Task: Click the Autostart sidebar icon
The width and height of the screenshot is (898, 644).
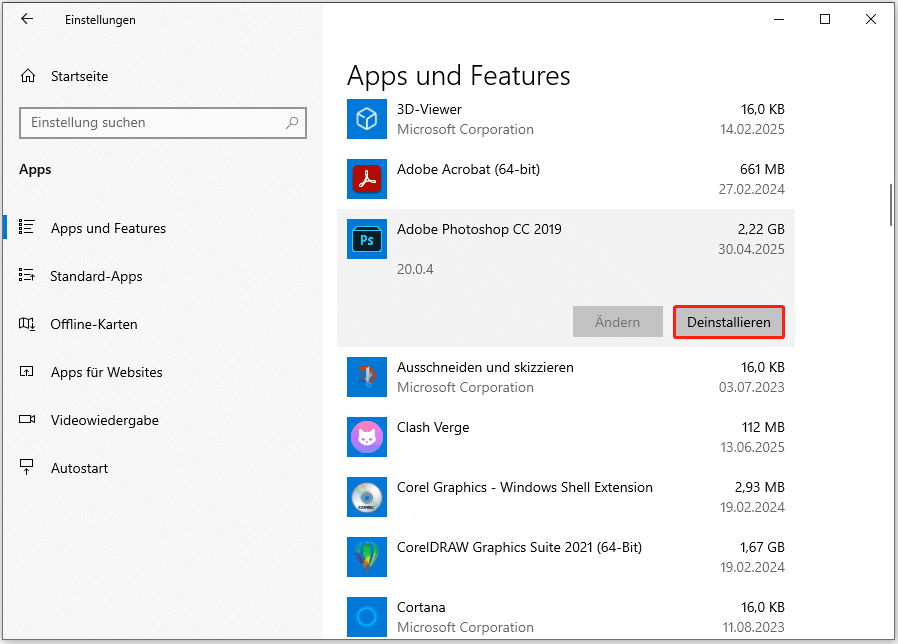Action: click(26, 467)
